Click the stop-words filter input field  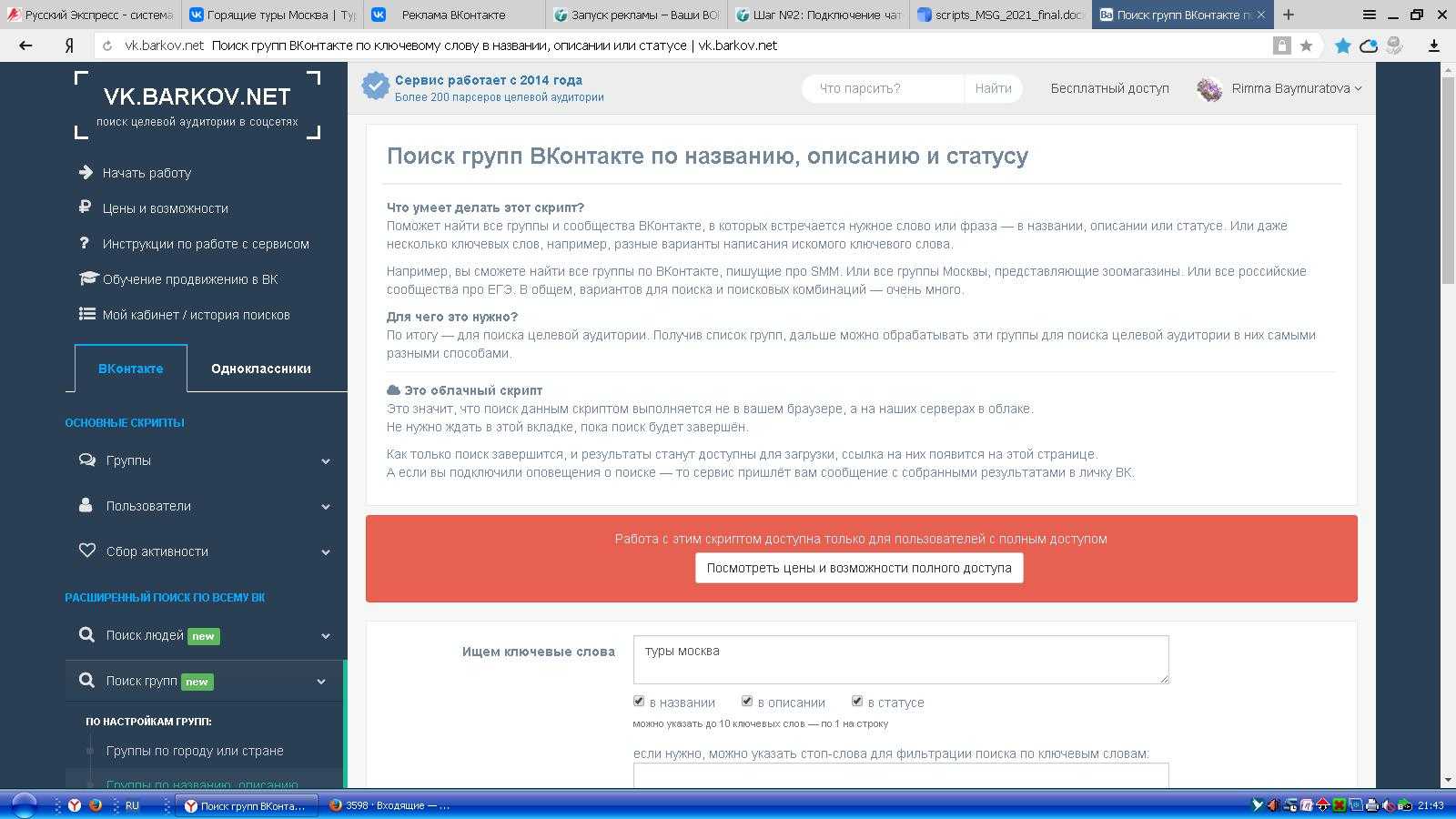(x=901, y=775)
